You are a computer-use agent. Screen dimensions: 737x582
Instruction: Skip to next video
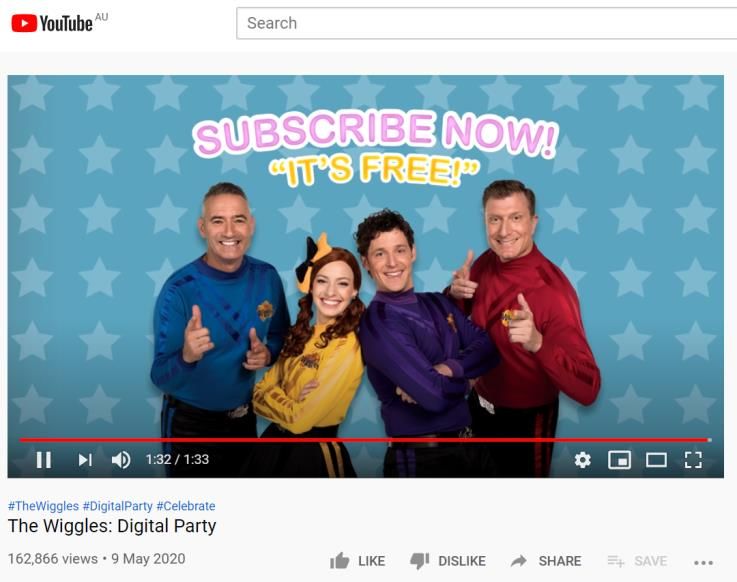coord(85,460)
